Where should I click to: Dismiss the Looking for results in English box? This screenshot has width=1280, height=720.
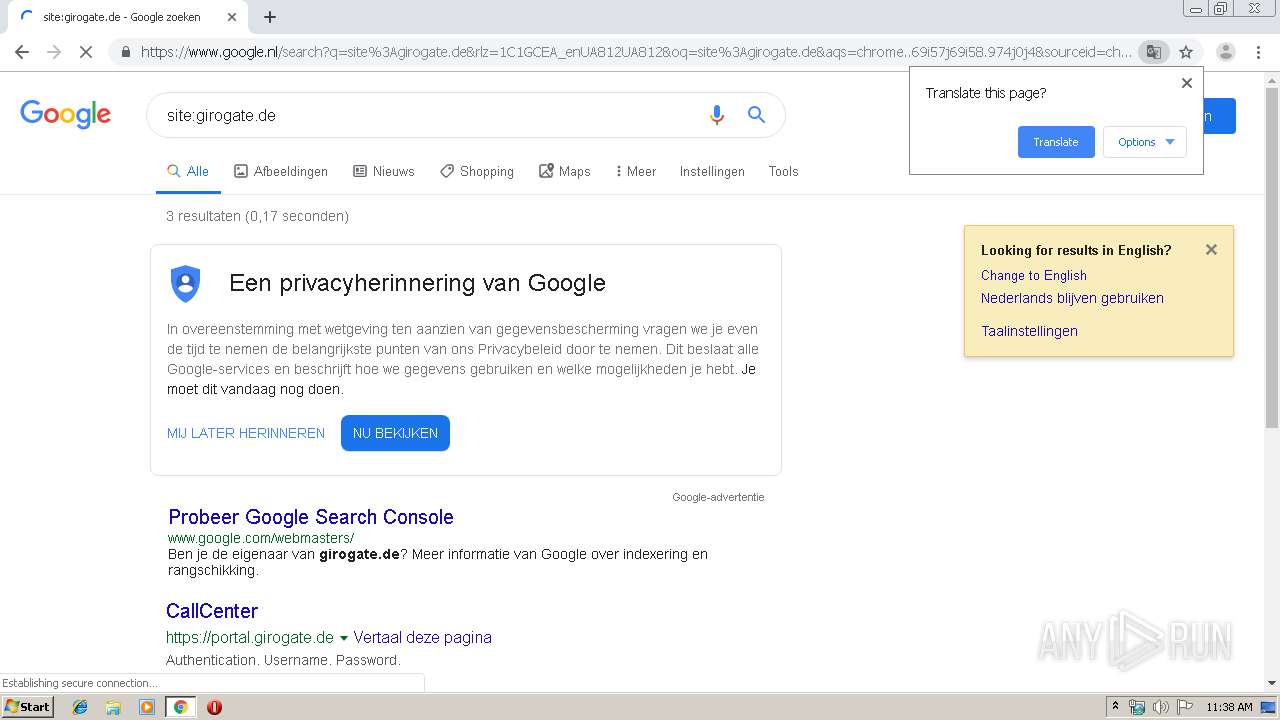pos(1211,250)
